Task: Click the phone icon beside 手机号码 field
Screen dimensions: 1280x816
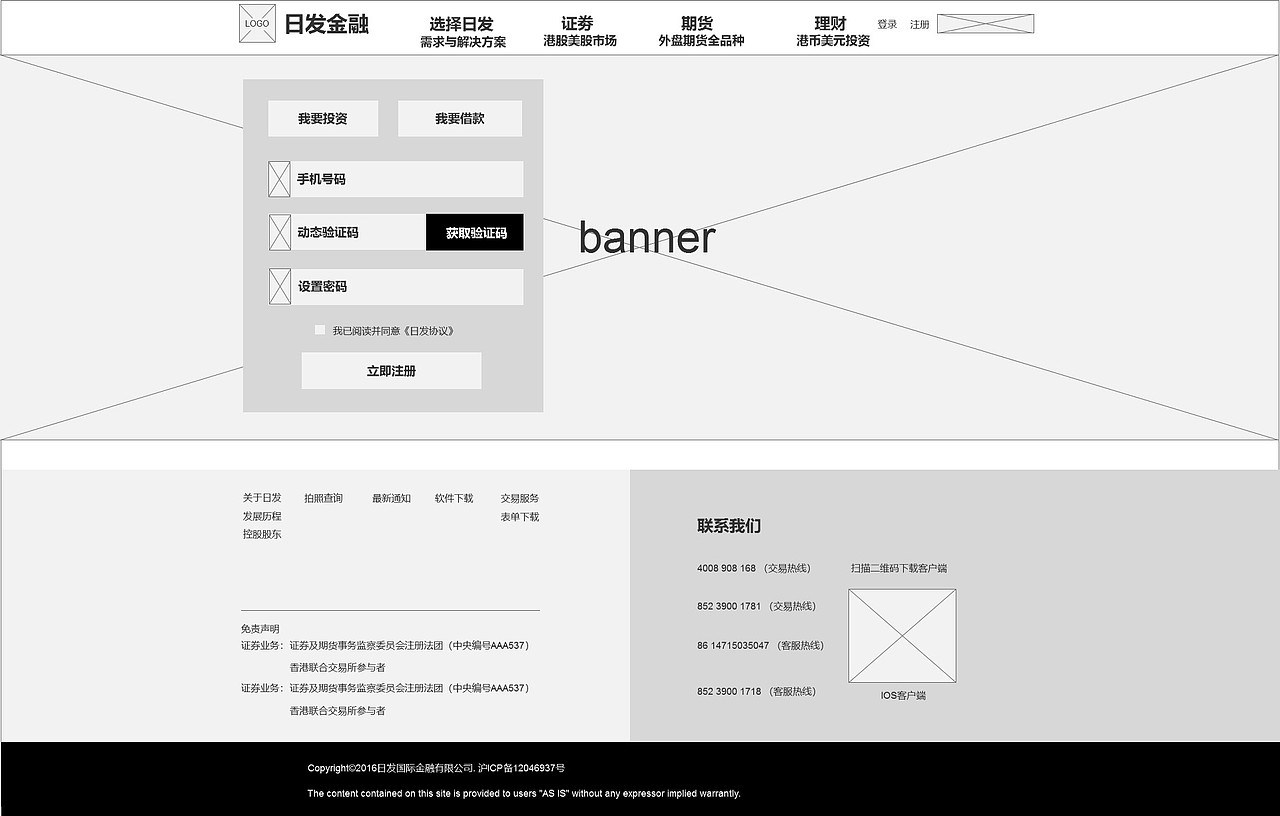Action: pos(278,178)
